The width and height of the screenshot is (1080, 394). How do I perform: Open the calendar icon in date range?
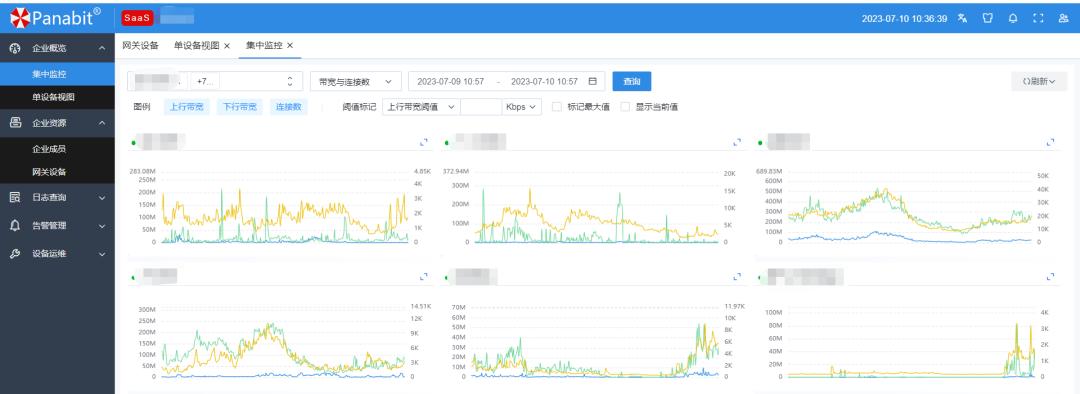coord(592,81)
